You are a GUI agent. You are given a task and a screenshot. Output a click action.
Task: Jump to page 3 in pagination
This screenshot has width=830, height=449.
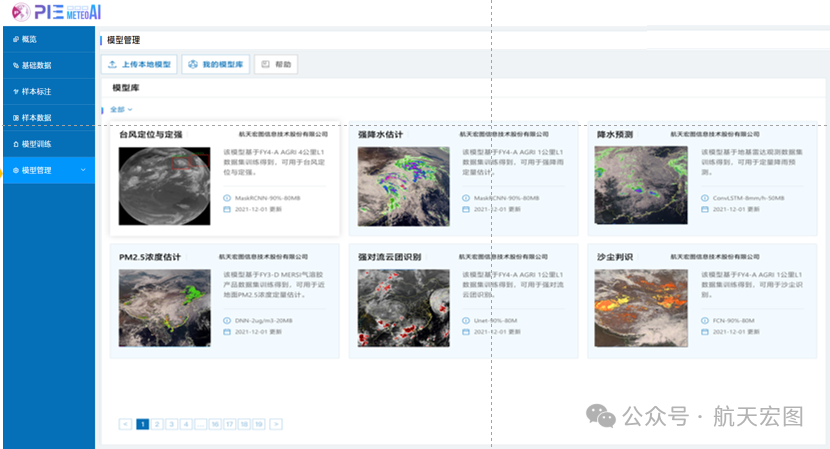[x=172, y=424]
